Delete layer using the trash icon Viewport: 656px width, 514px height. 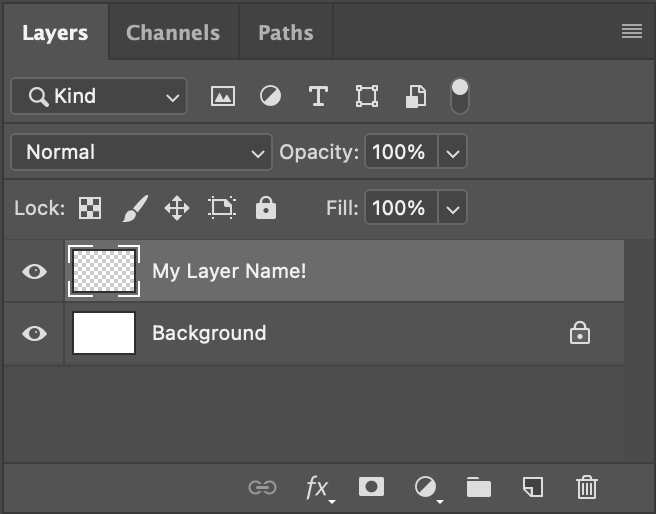pyautogui.click(x=587, y=487)
